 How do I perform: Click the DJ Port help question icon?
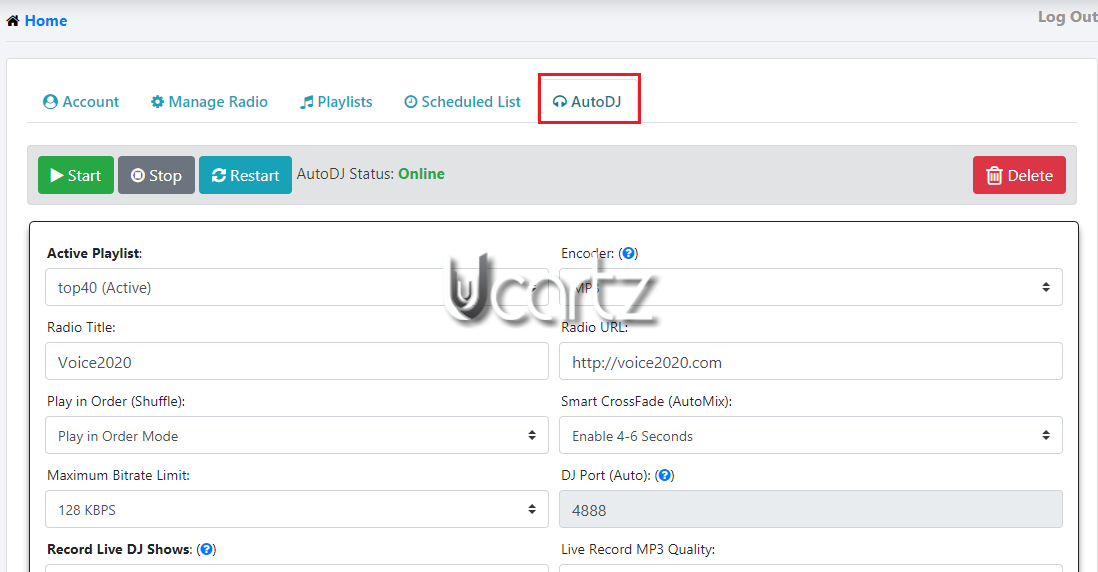coord(665,475)
